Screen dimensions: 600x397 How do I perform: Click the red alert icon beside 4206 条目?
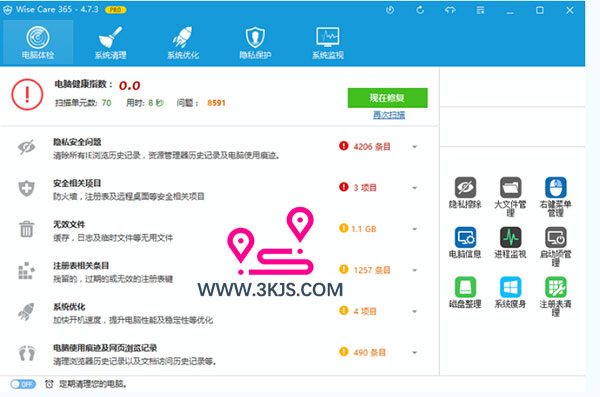tap(344, 146)
